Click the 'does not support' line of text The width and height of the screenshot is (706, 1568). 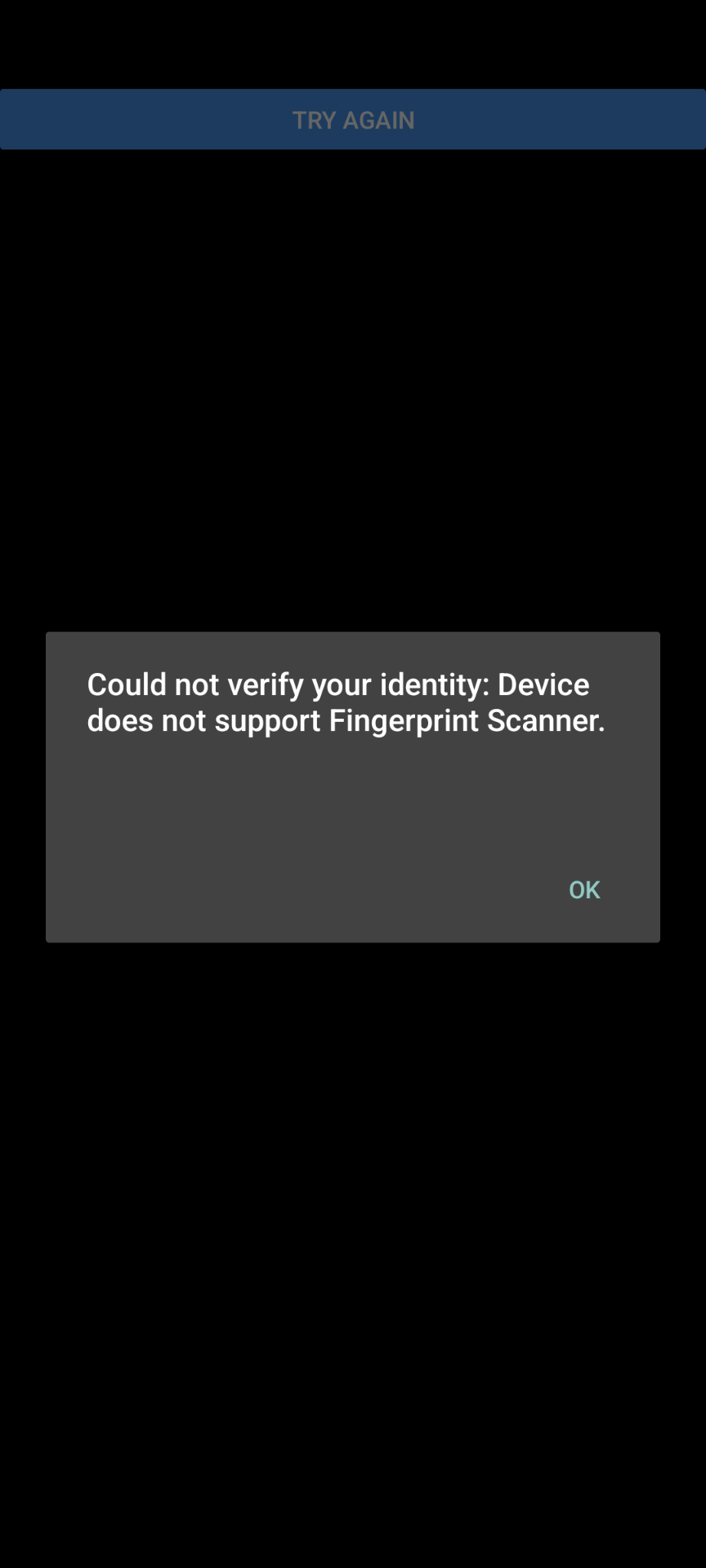(204, 720)
